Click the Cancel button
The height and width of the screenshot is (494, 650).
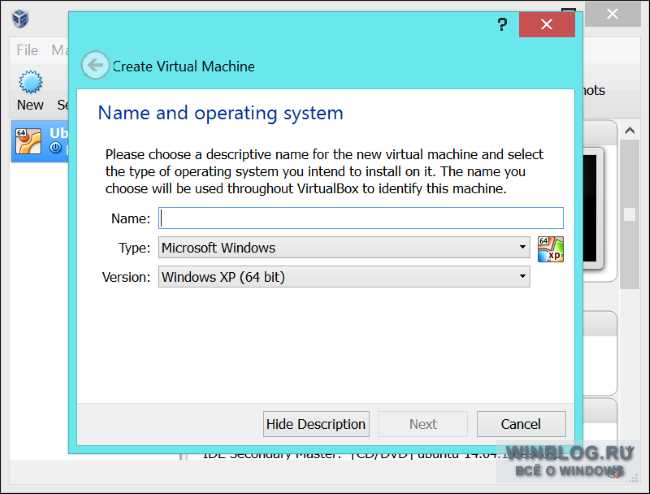[521, 424]
